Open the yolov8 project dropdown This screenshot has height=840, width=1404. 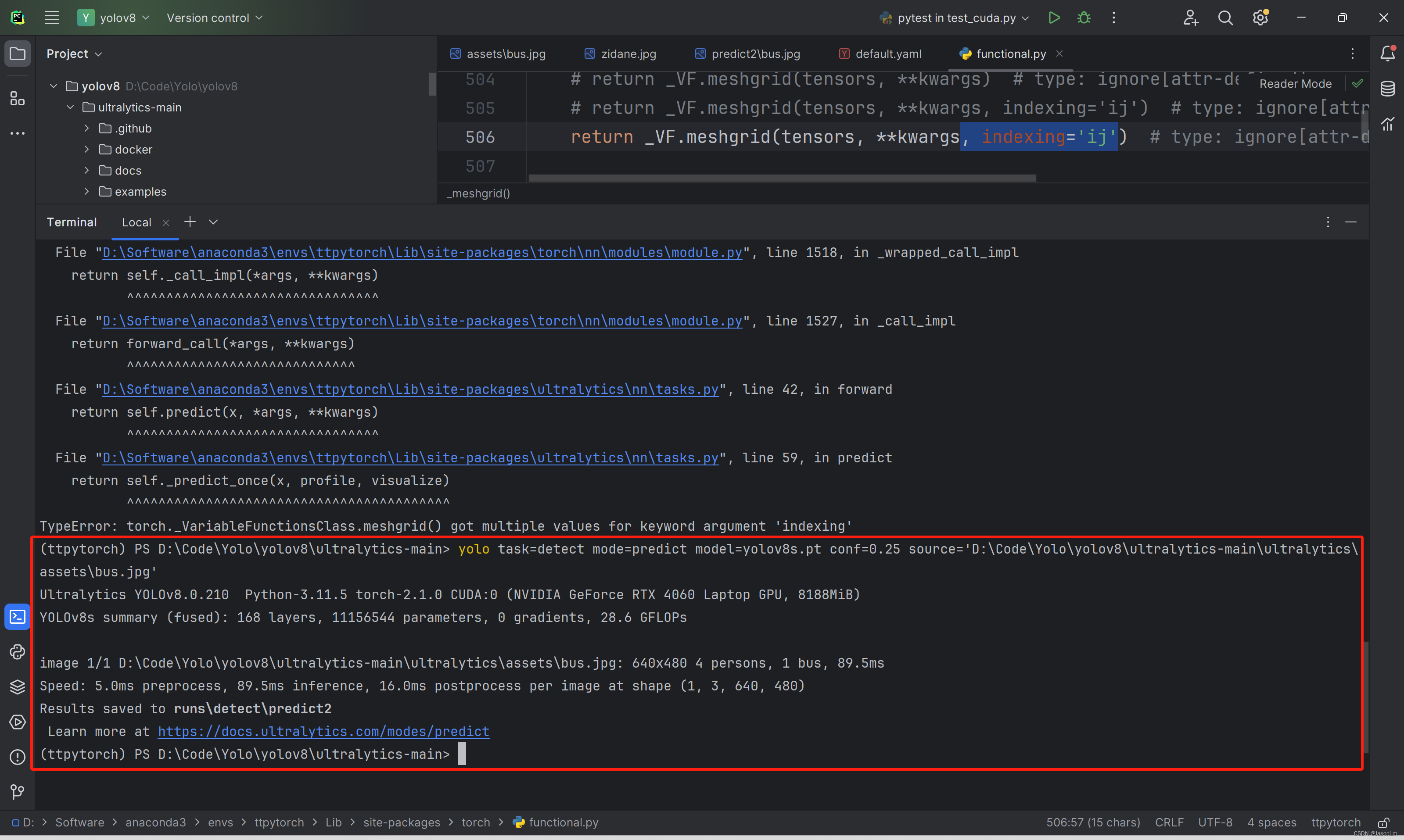coord(113,18)
